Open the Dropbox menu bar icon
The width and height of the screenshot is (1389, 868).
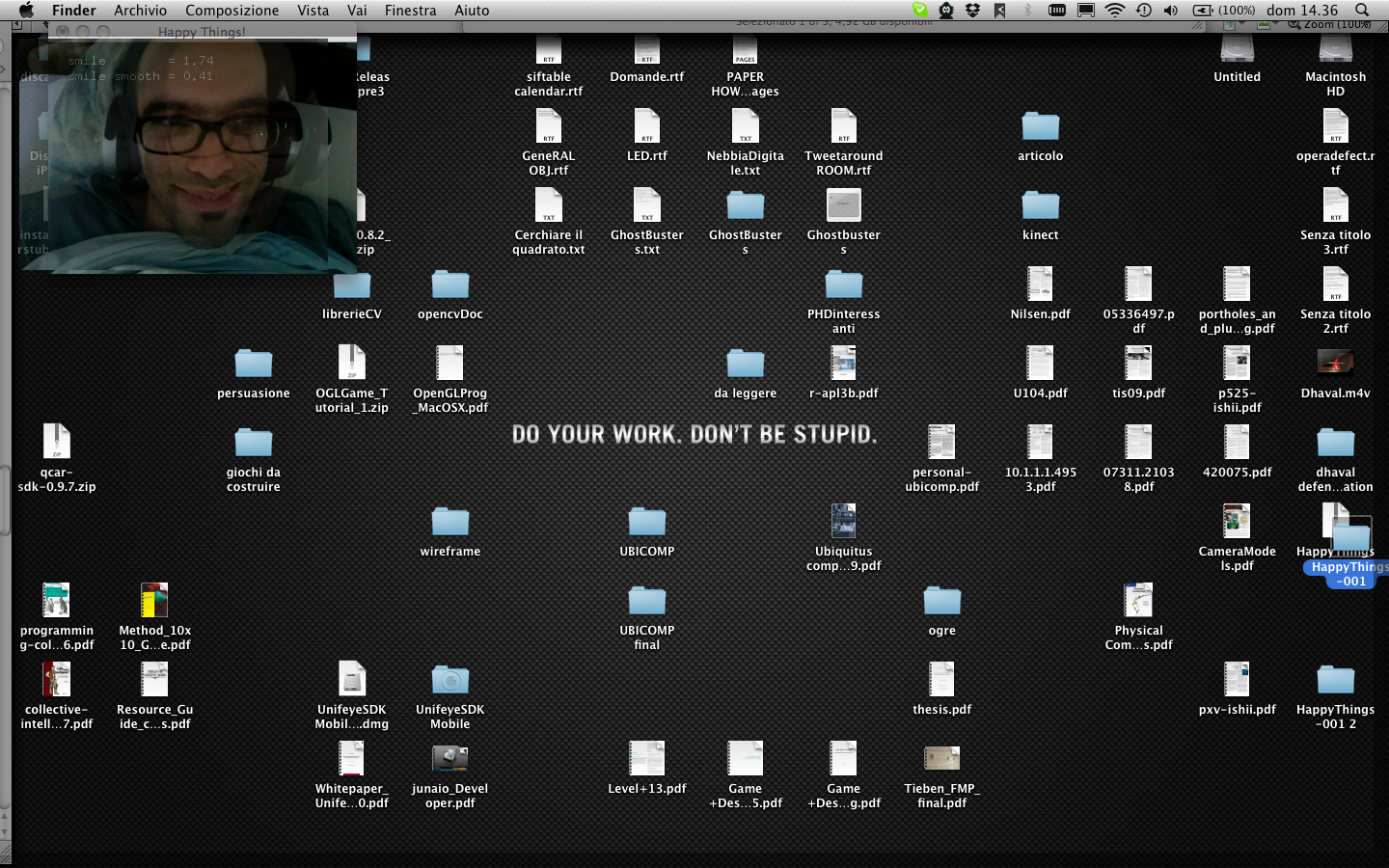pos(972,11)
